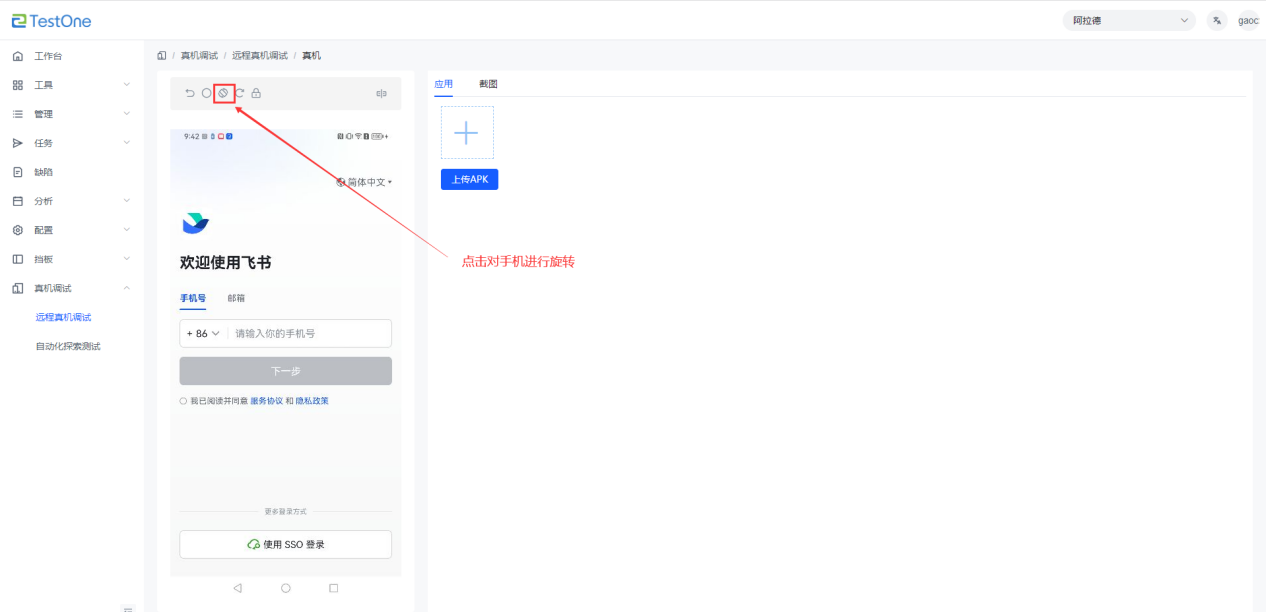Image resolution: width=1266 pixels, height=612 pixels.
Task: Click the refresh icon in device toolbar
Action: point(240,93)
